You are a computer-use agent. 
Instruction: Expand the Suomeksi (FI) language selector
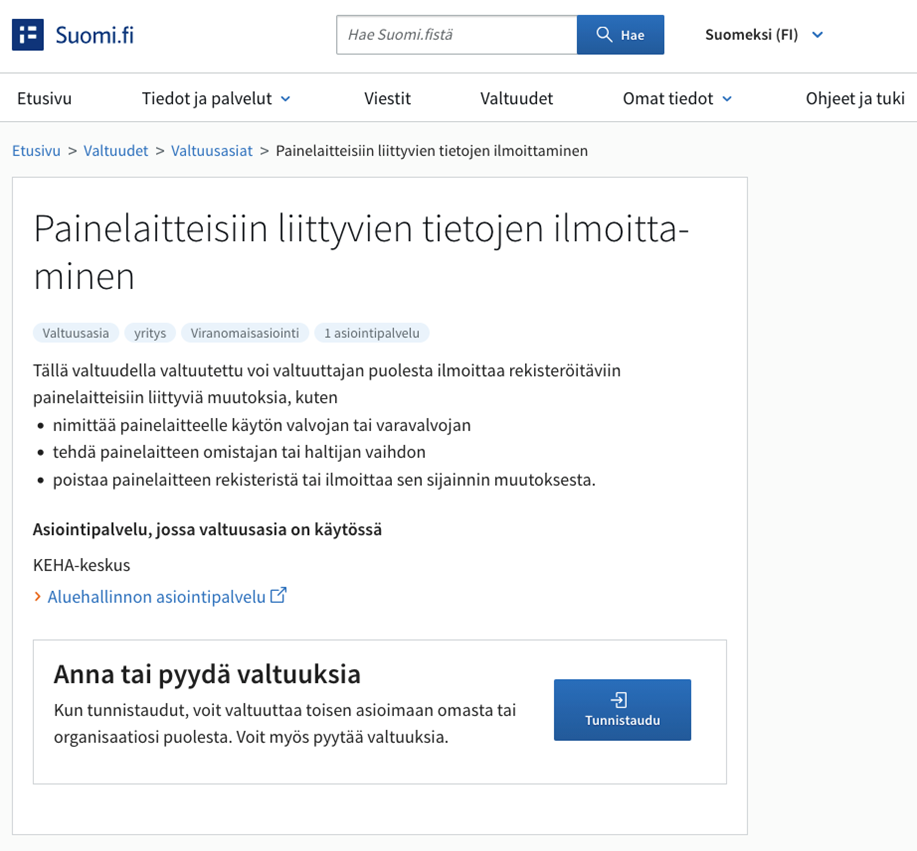(x=763, y=33)
